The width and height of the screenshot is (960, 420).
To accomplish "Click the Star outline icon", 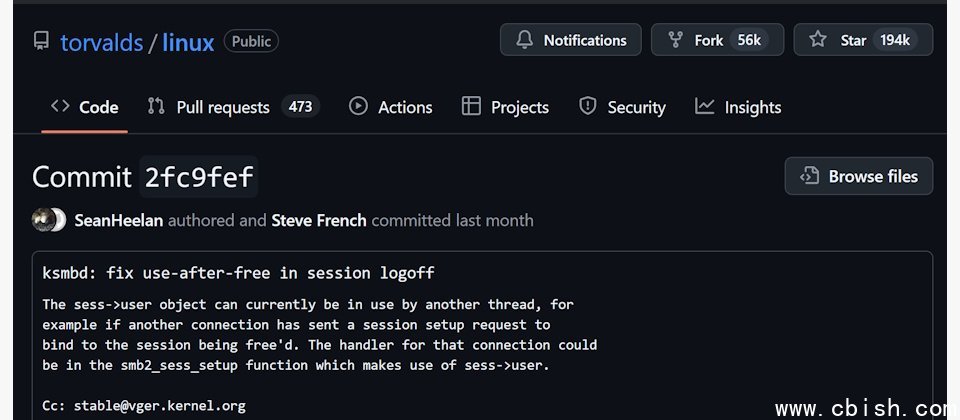I will pos(817,40).
